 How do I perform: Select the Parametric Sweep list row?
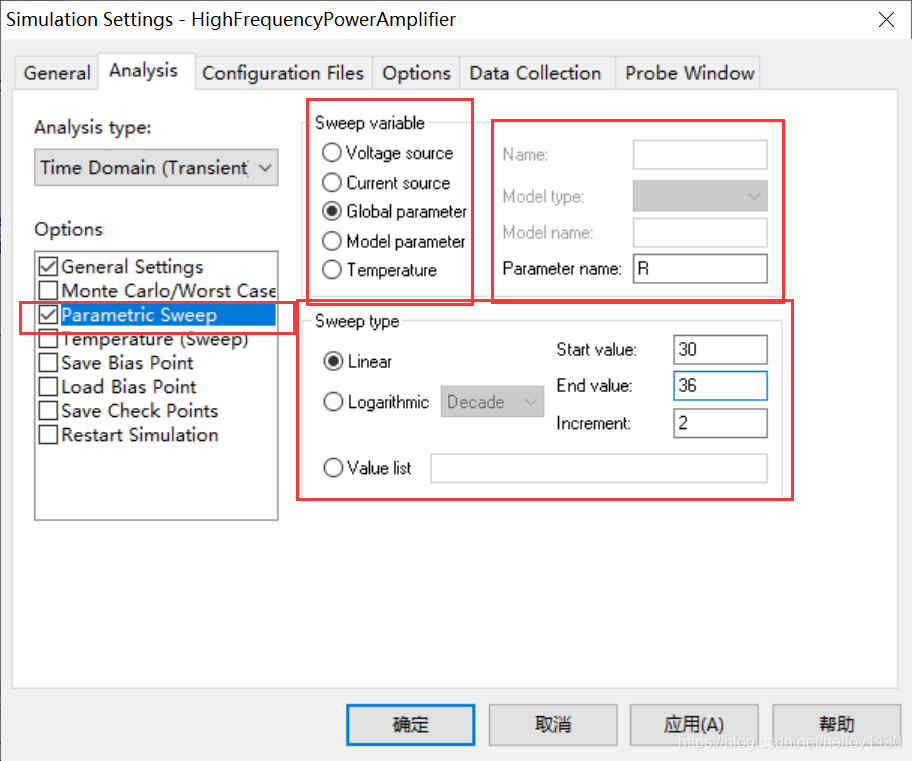[x=168, y=315]
